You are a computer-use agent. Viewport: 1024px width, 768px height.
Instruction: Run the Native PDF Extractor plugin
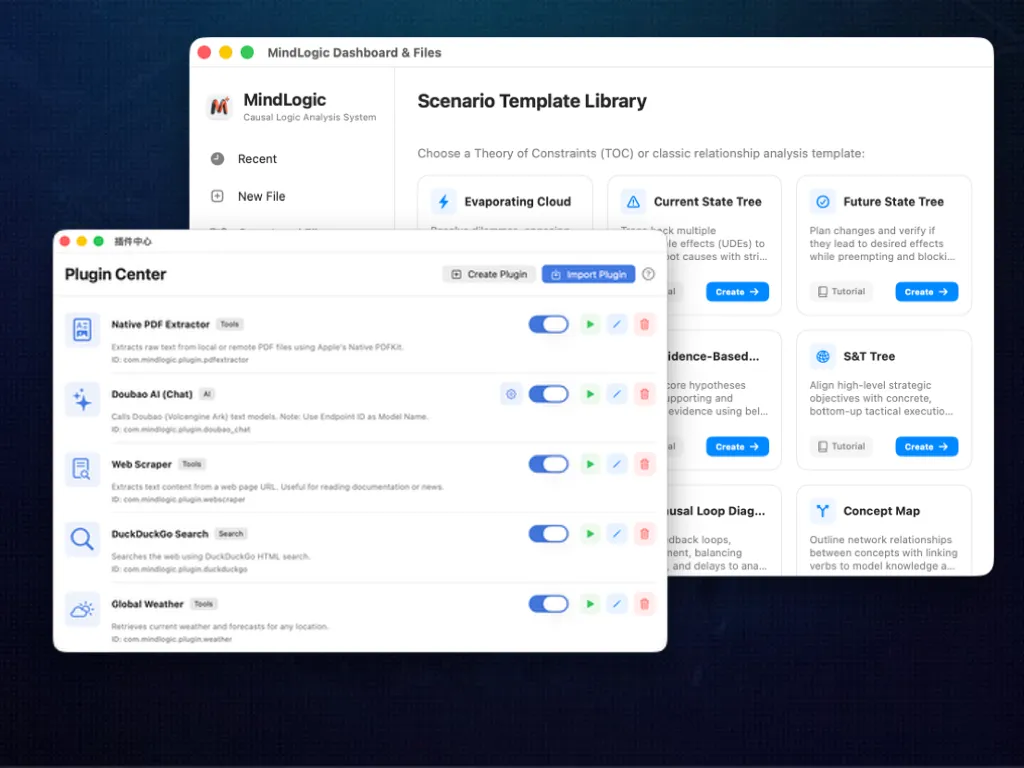(x=590, y=325)
